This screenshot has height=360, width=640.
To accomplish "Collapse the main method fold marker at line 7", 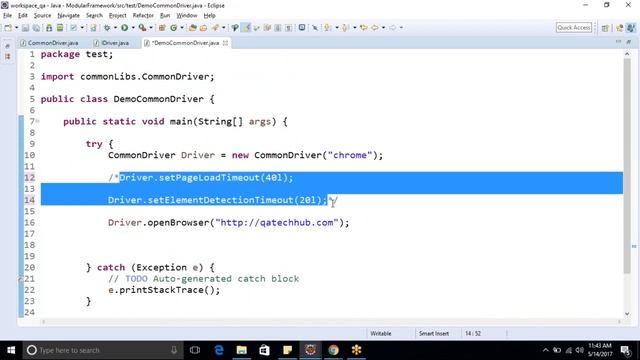I will click(x=38, y=121).
